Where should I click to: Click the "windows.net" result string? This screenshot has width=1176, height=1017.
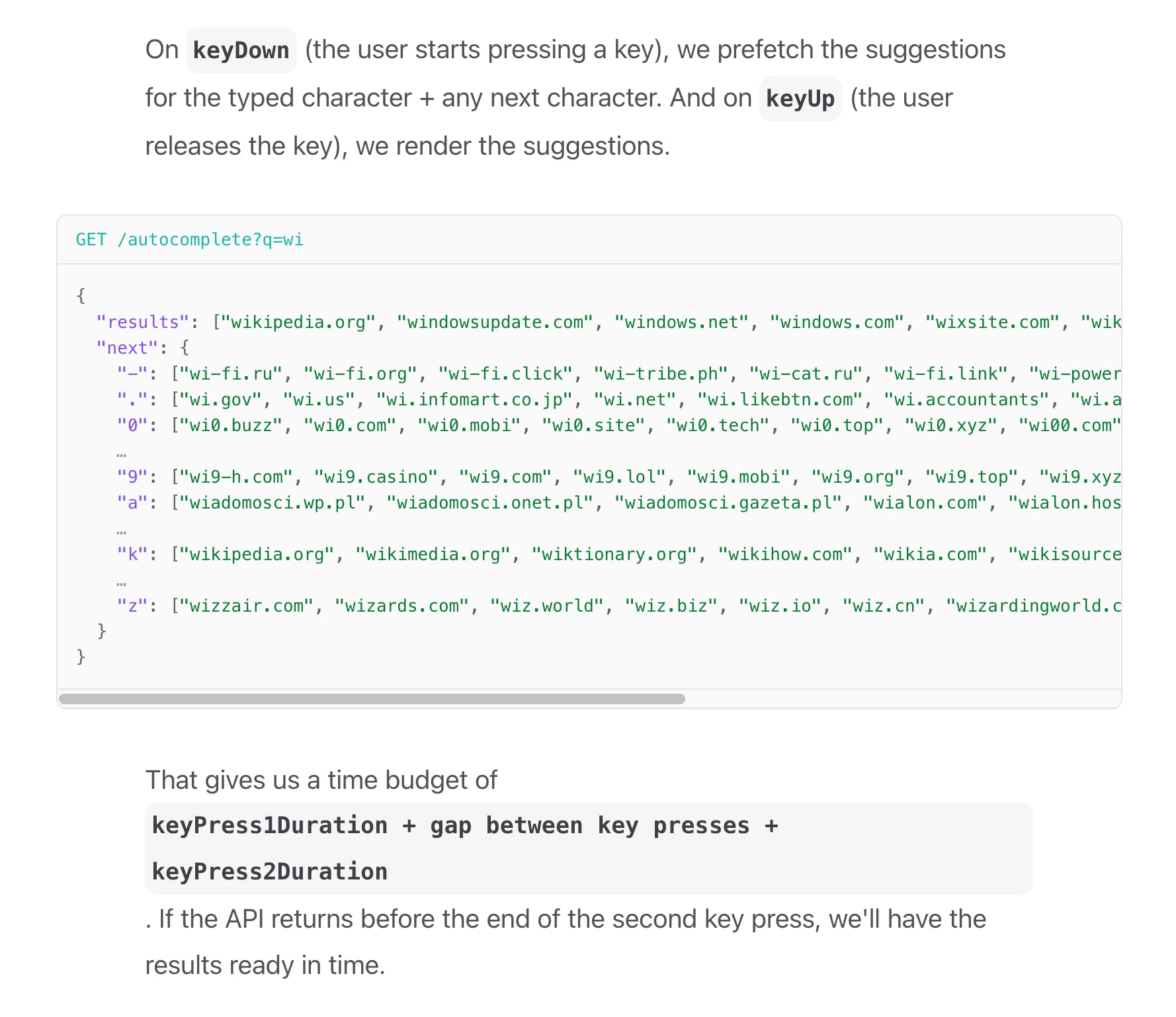(x=681, y=322)
